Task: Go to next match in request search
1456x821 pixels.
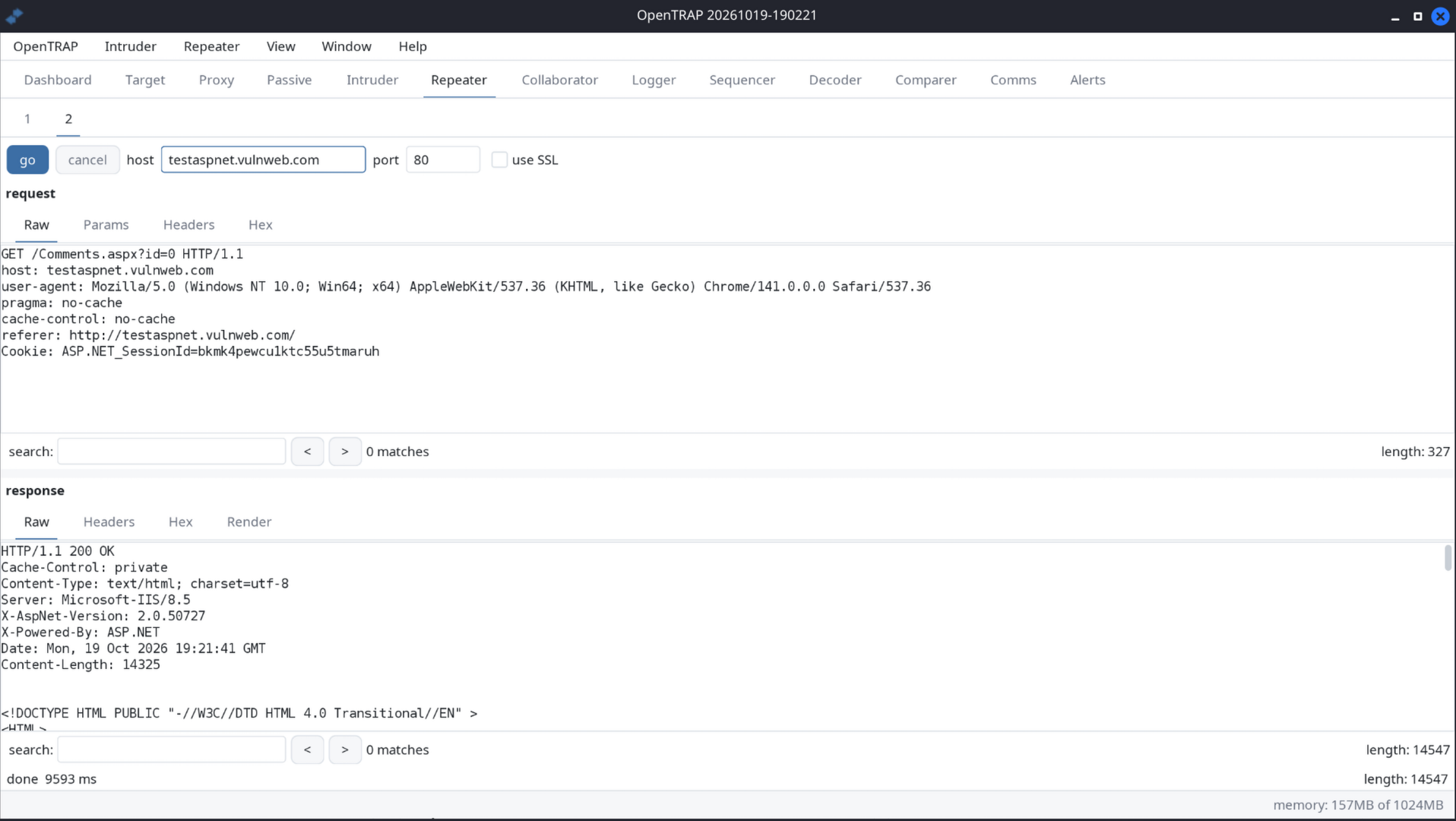Action: 345,452
